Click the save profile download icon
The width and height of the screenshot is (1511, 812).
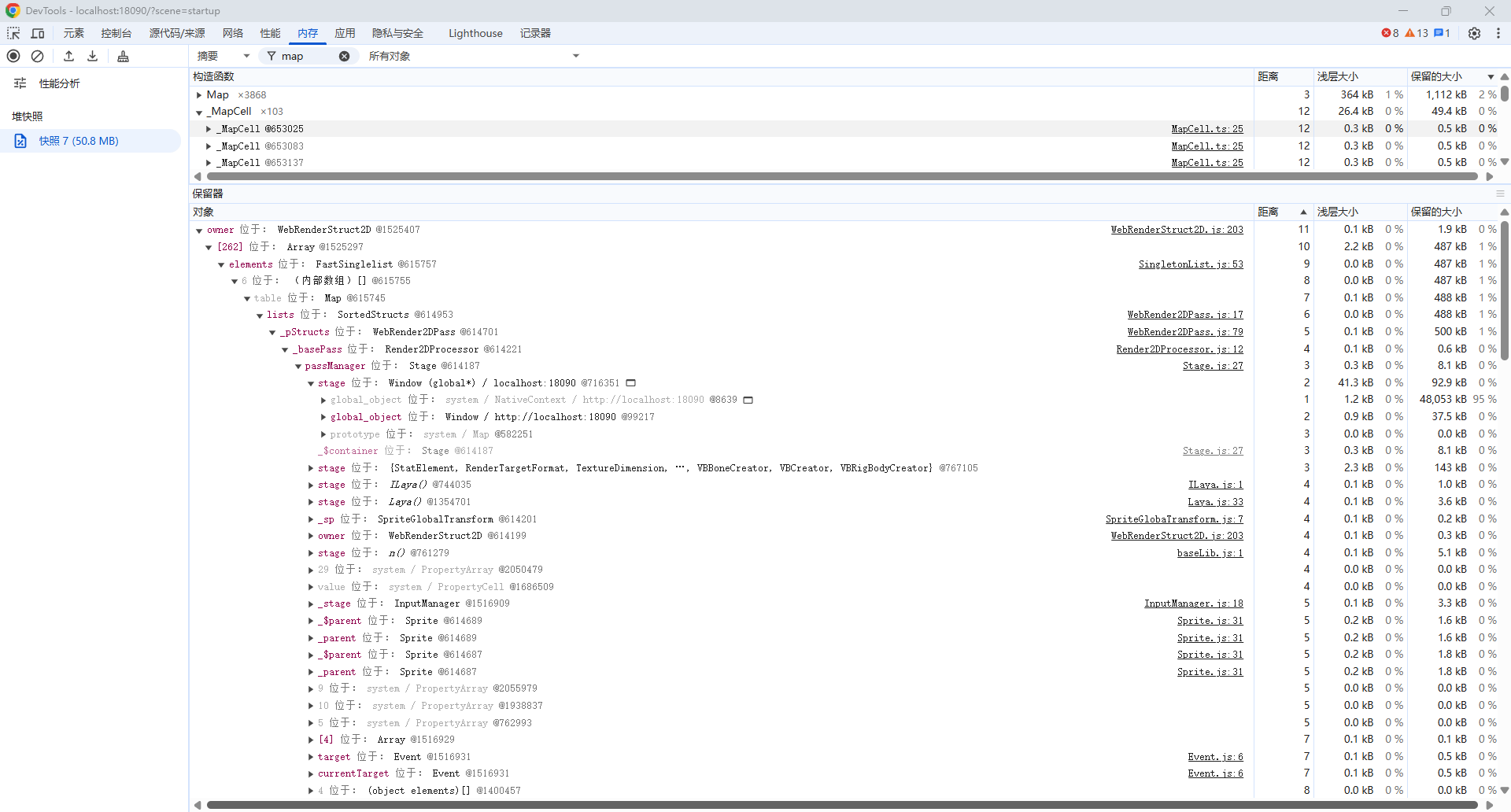coord(93,56)
